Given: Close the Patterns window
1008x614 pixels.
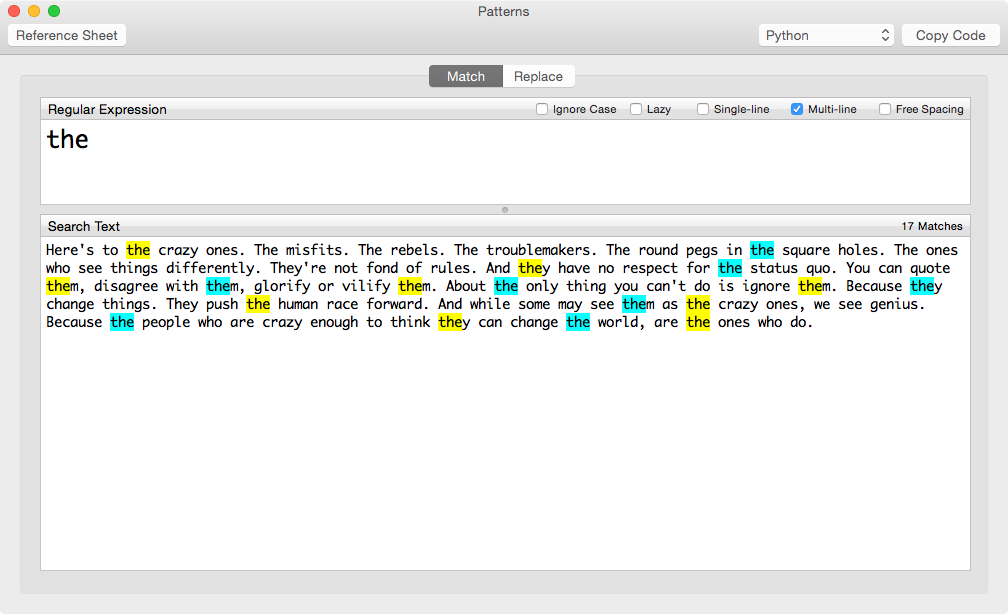Looking at the screenshot, I should (14, 11).
